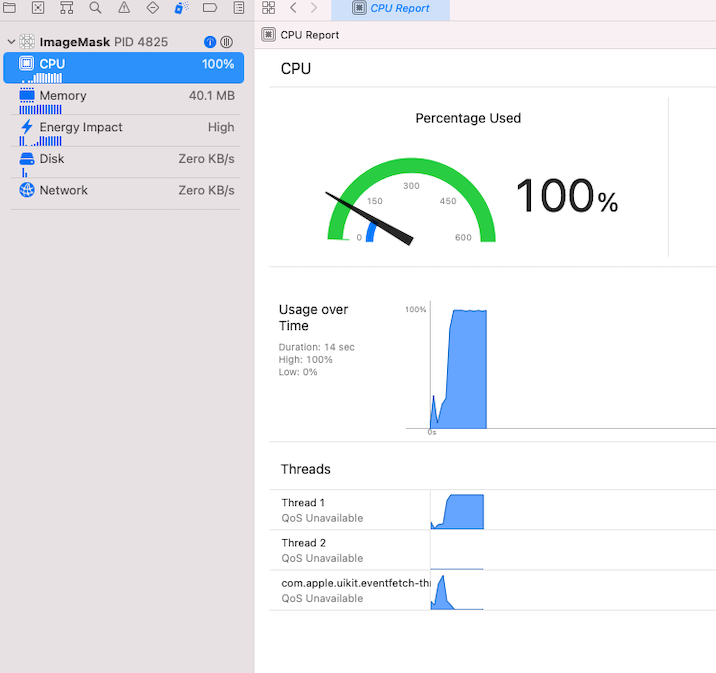The width and height of the screenshot is (716, 673).
Task: Select the Memory gauge row
Action: (126, 99)
